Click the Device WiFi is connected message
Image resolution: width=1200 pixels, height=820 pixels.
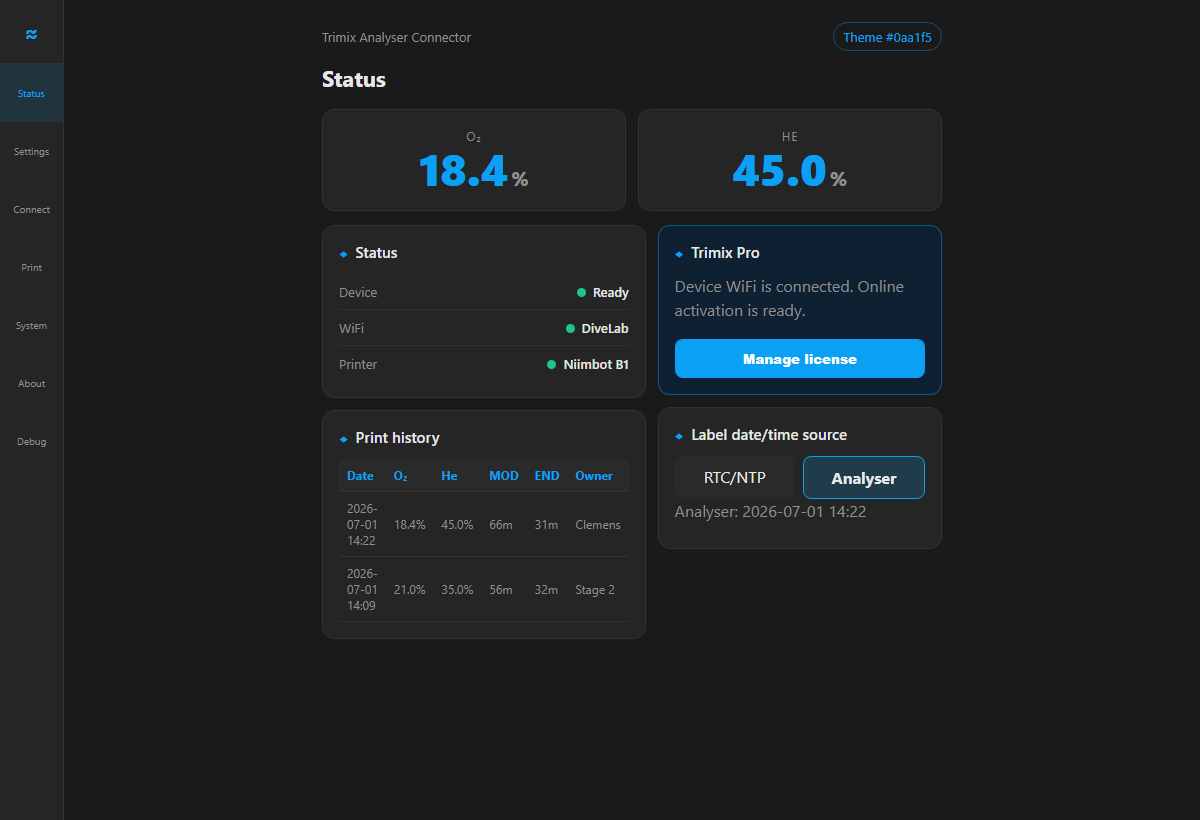coord(789,298)
